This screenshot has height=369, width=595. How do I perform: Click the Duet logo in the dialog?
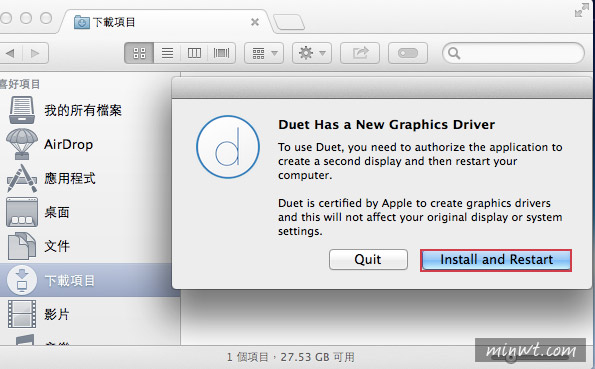228,147
